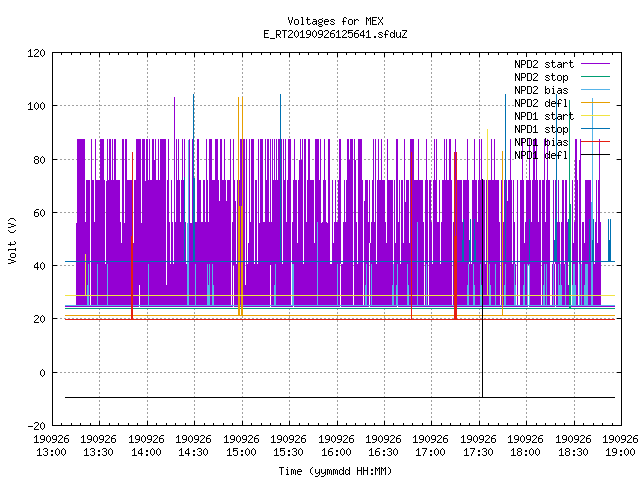Click the 15:00 time tick label
Screen dimensions: 640x480
241,452
